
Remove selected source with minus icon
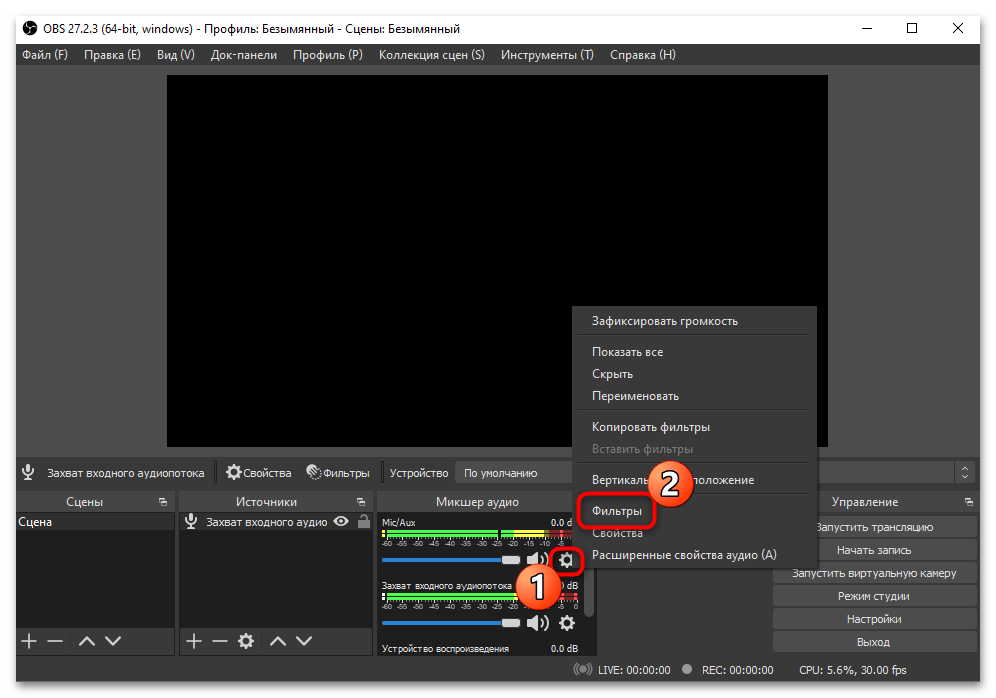click(x=220, y=641)
